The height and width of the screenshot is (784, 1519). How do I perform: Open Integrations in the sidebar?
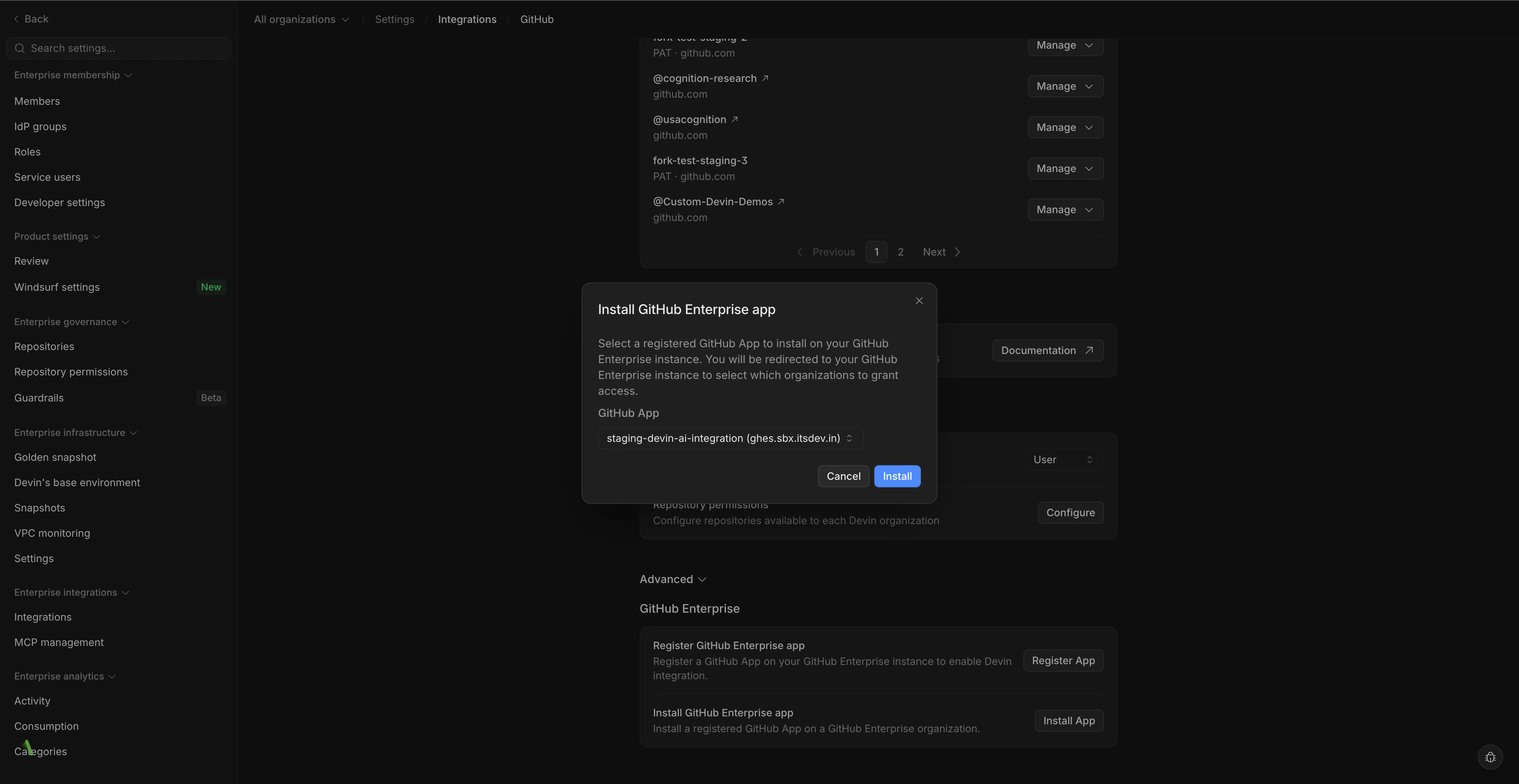(x=42, y=617)
